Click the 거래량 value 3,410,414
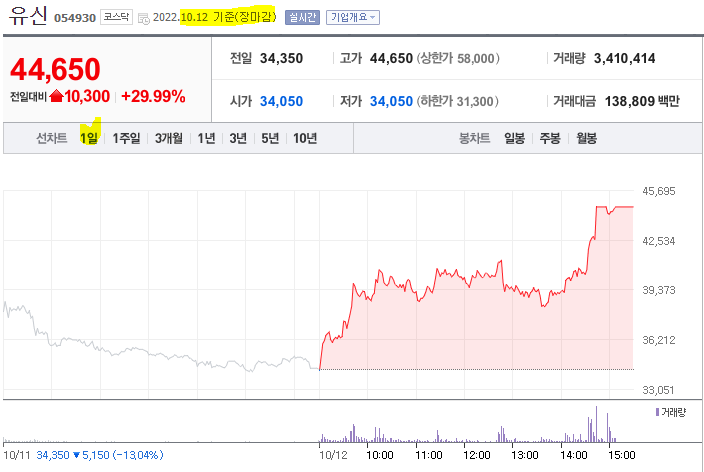This screenshot has height=472, width=704. 625,58
